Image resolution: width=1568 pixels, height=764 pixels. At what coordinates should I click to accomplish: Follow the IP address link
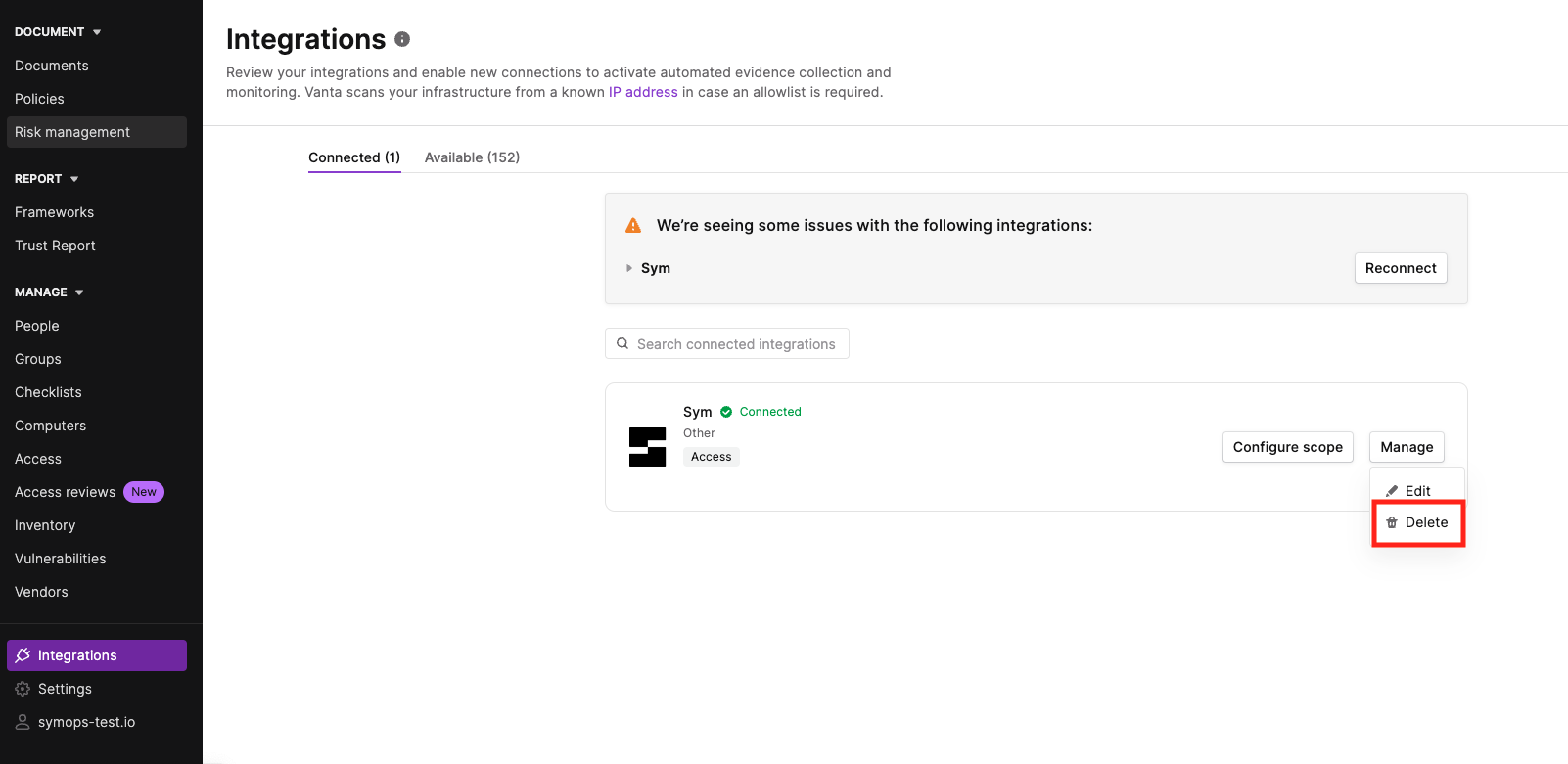643,92
